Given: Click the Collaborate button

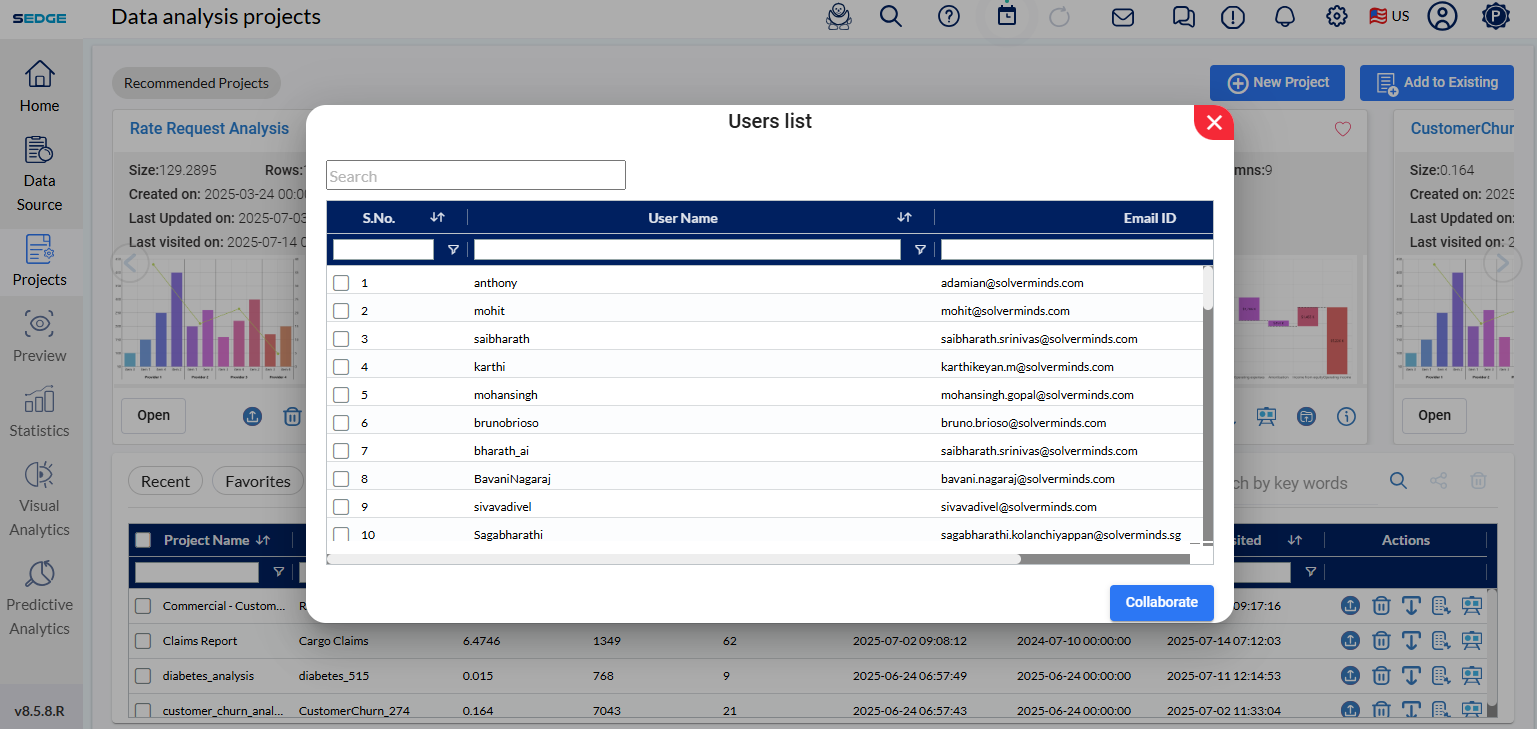Looking at the screenshot, I should click(x=1161, y=603).
